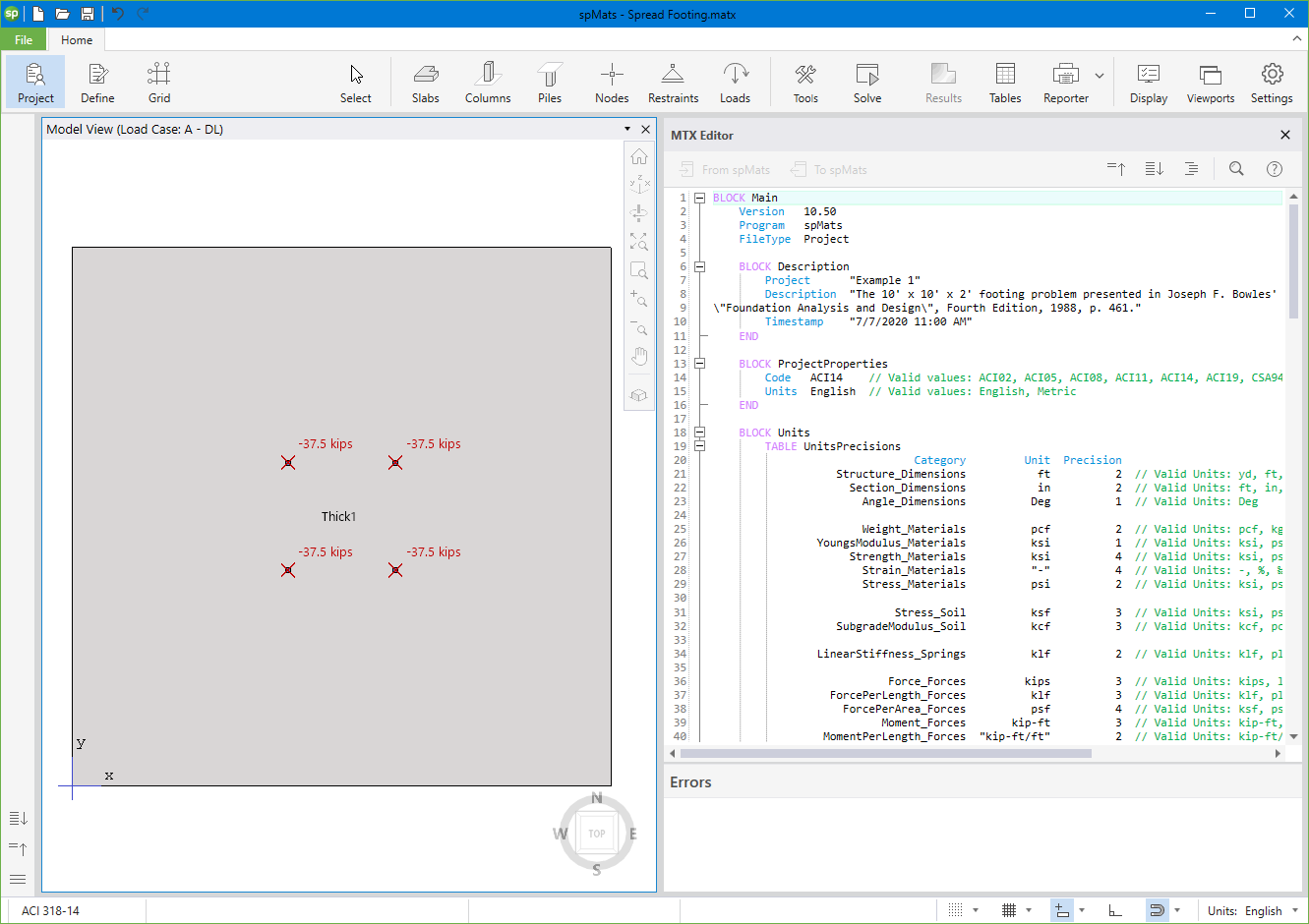The width and height of the screenshot is (1309, 924).
Task: Click the Open folder icon in title bar
Action: click(x=62, y=14)
